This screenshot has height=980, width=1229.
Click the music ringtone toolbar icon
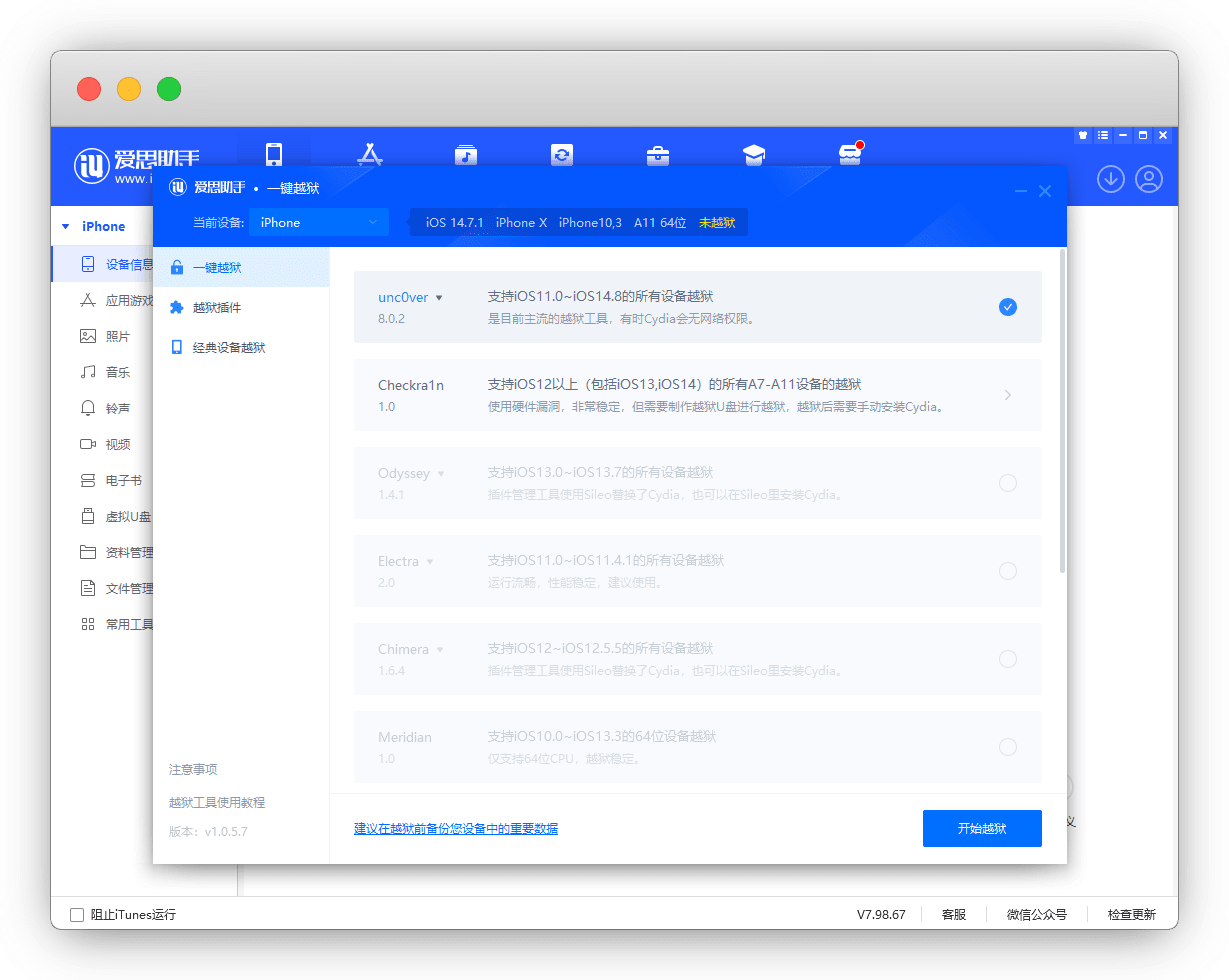coord(465,155)
